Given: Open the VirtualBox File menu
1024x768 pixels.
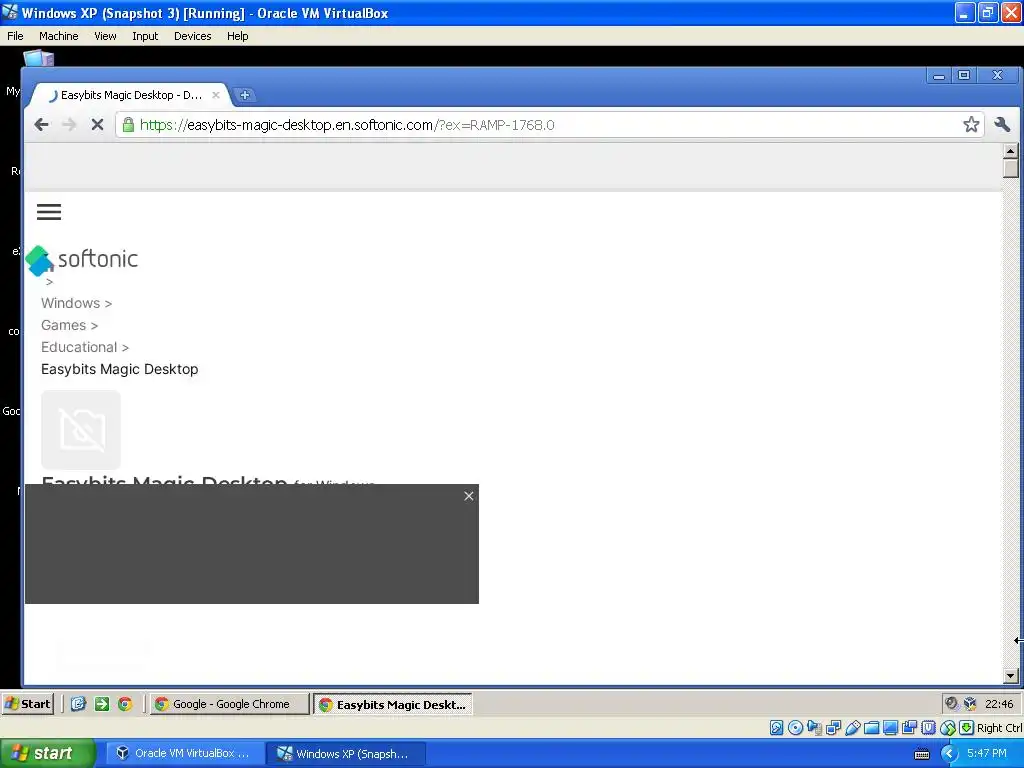Looking at the screenshot, I should point(15,36).
